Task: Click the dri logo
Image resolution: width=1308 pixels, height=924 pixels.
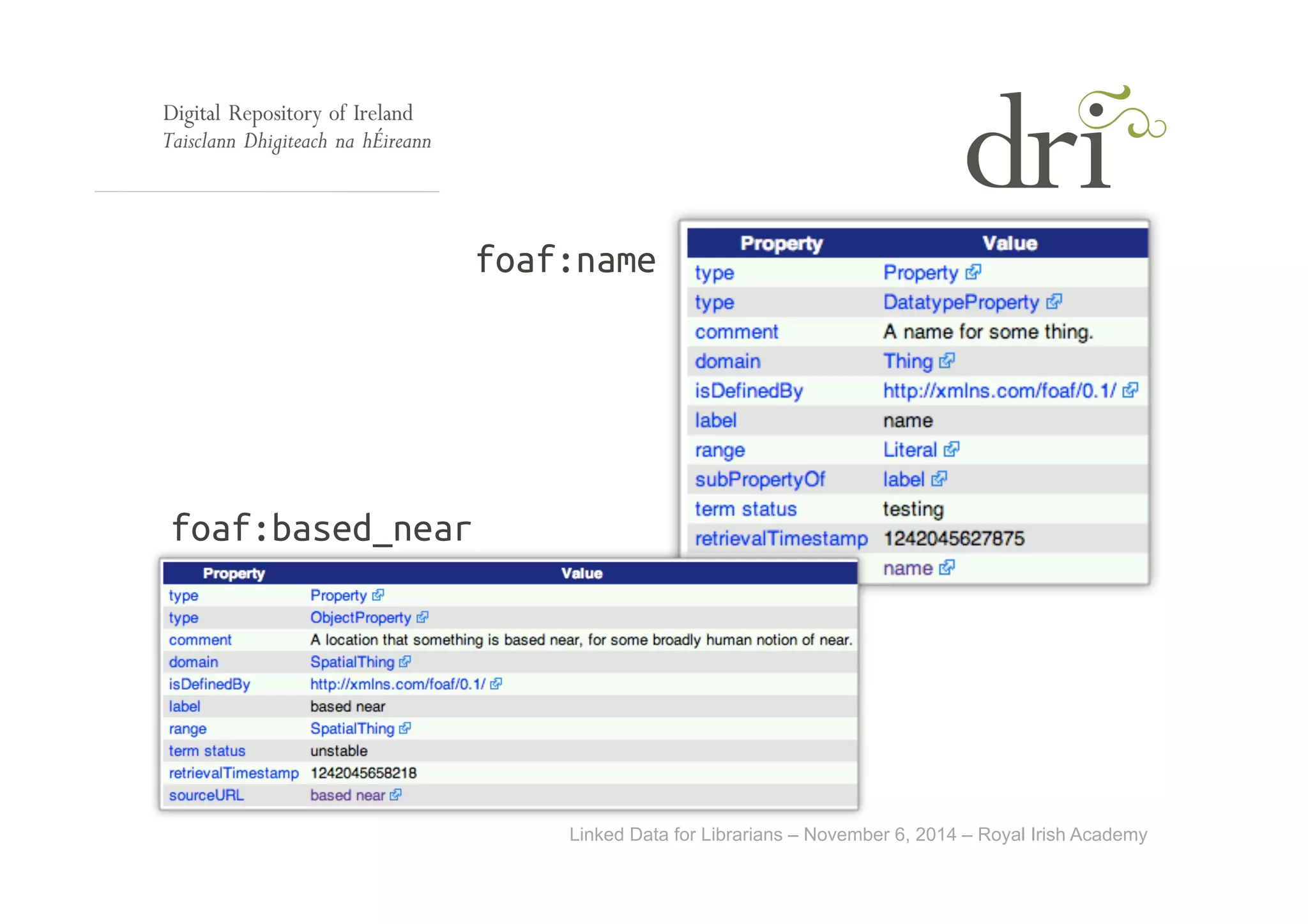Action: point(1066,137)
